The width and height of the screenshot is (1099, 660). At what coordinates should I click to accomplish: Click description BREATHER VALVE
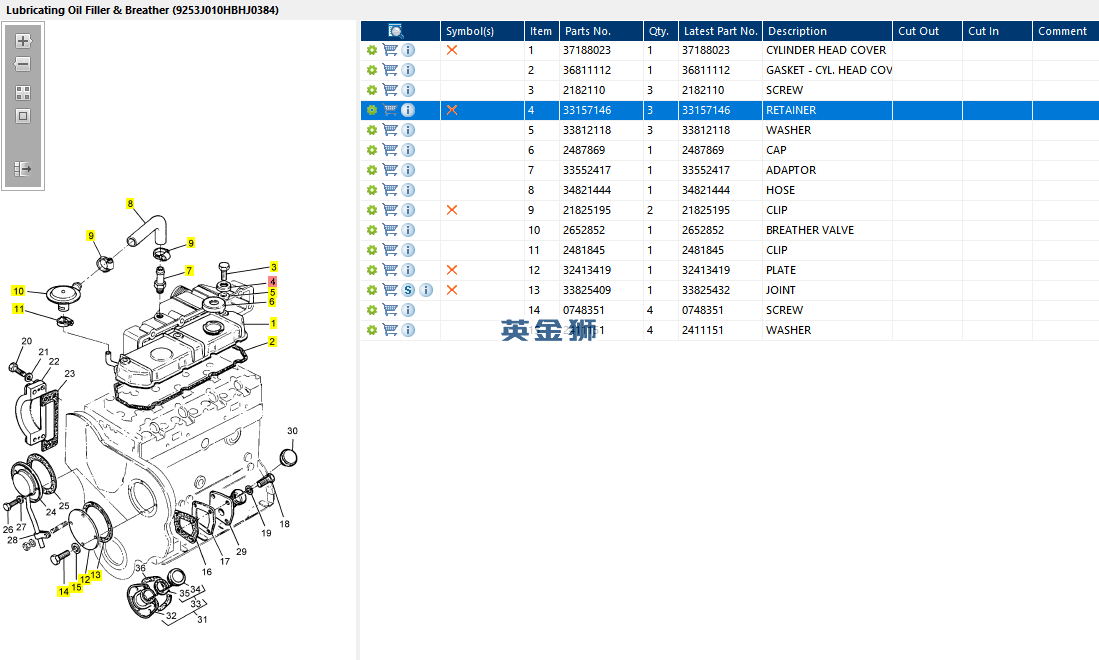click(810, 231)
